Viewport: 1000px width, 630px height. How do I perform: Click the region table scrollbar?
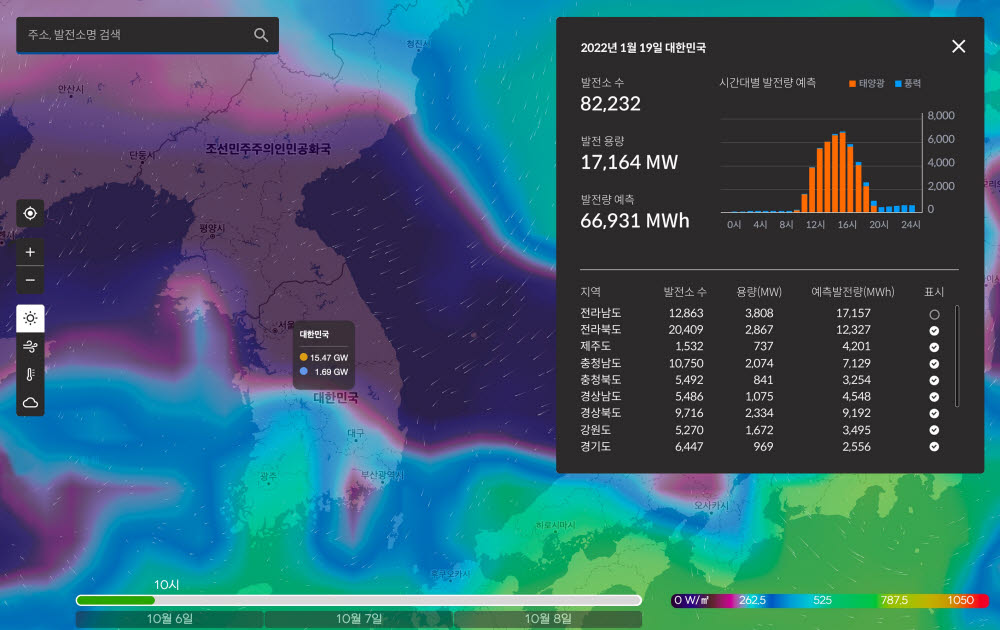click(957, 356)
